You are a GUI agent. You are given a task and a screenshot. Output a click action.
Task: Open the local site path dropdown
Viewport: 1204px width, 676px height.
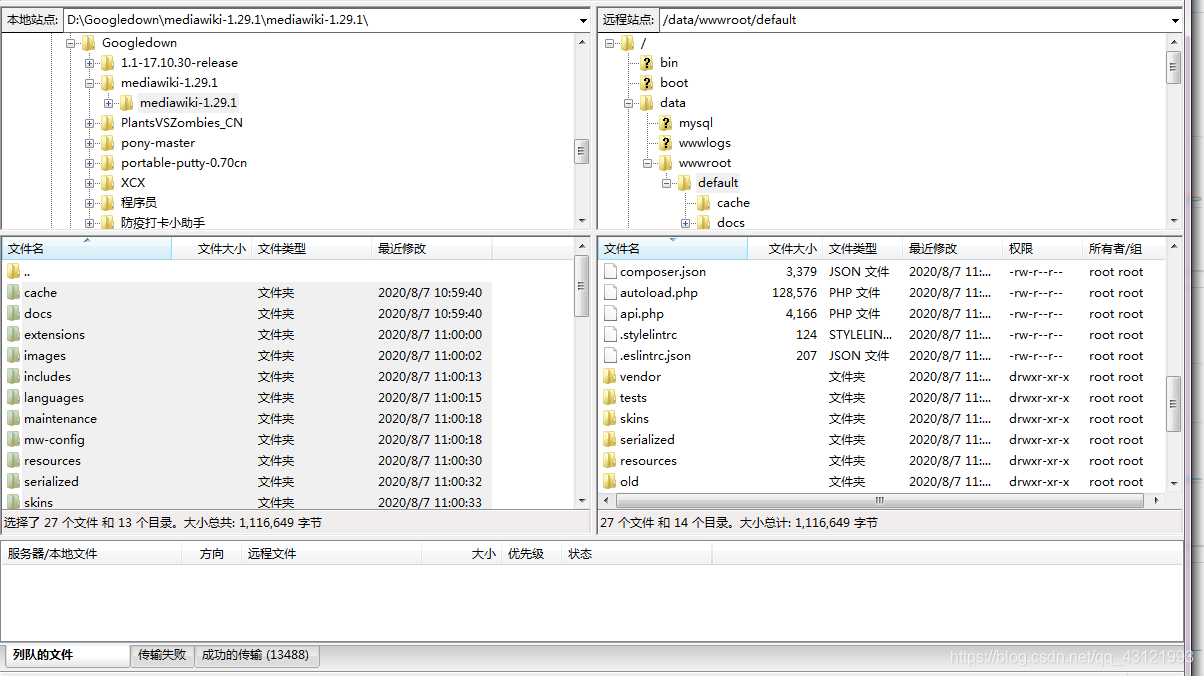pyautogui.click(x=583, y=20)
